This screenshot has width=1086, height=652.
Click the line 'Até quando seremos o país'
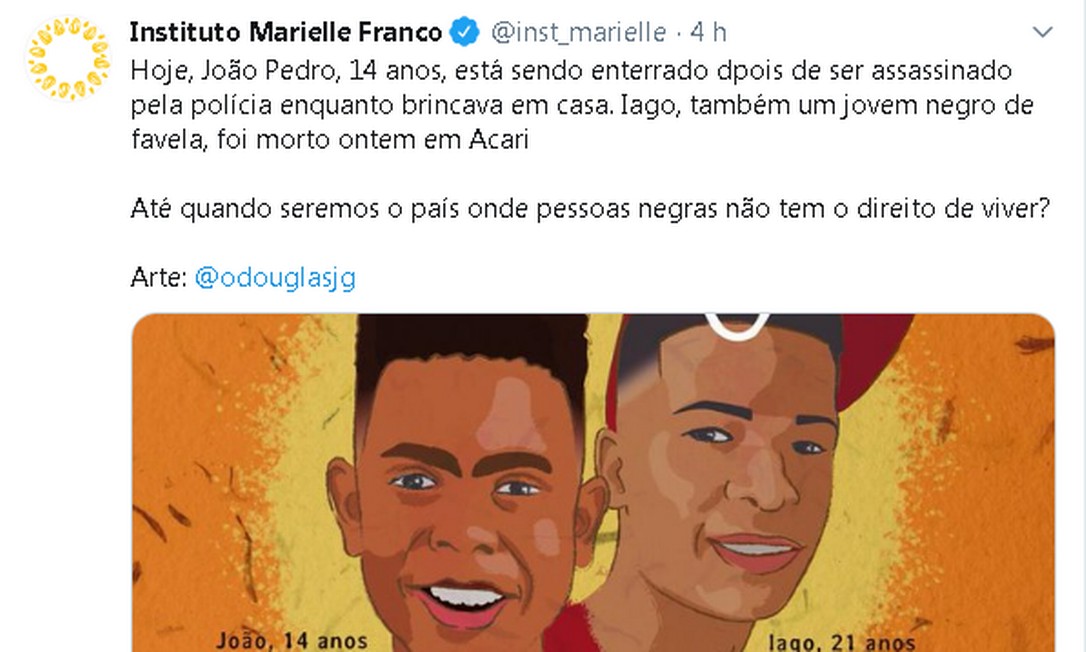(591, 209)
